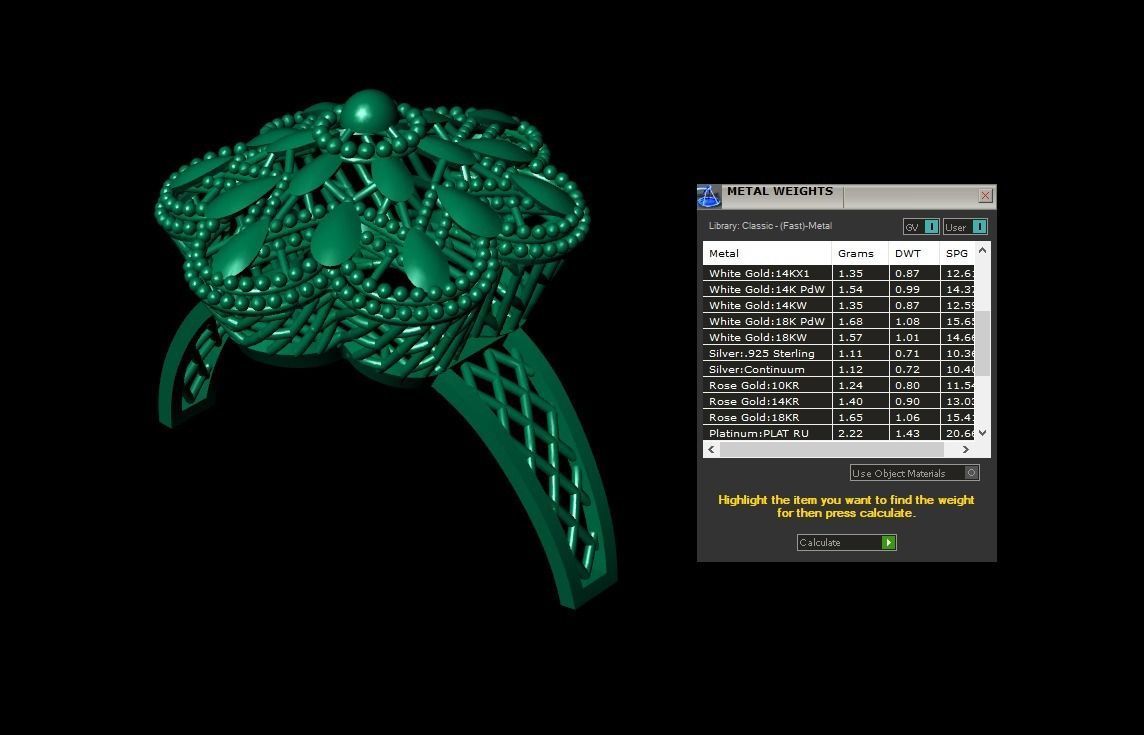1144x735 pixels.
Task: Select the Rose Gold:14KR row
Action: pyautogui.click(x=838, y=401)
